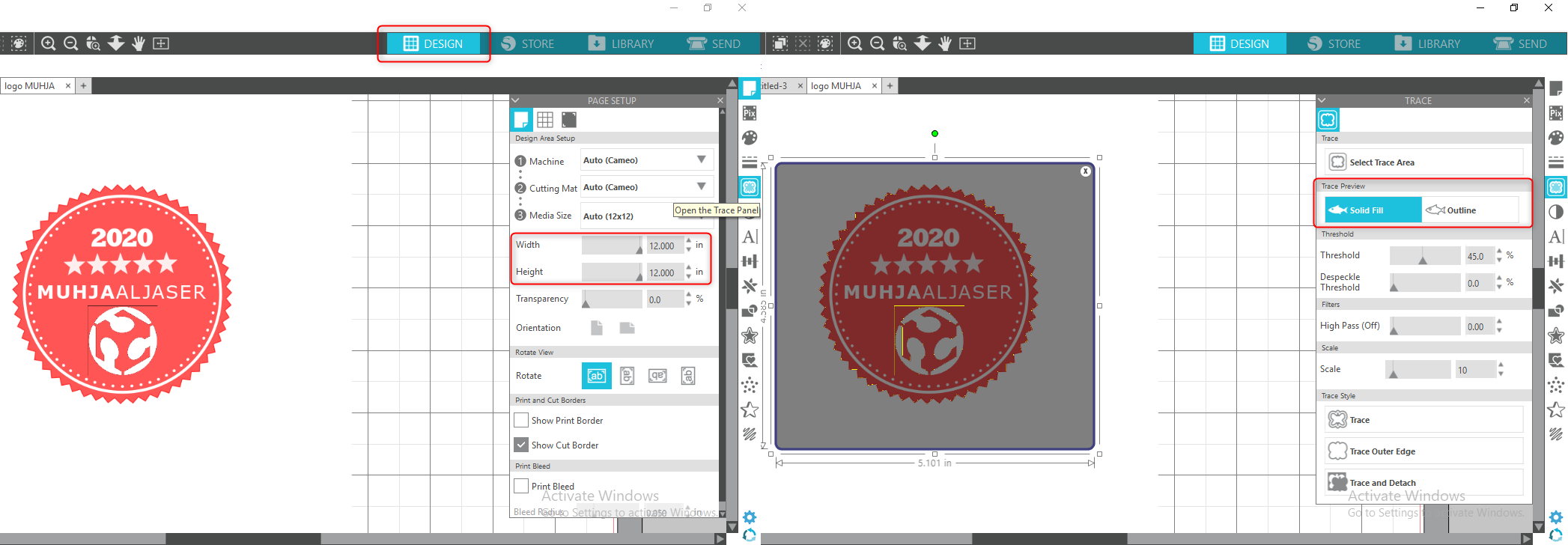The width and height of the screenshot is (1568, 545).
Task: Increase Scale with its up arrow
Action: [x=1501, y=365]
